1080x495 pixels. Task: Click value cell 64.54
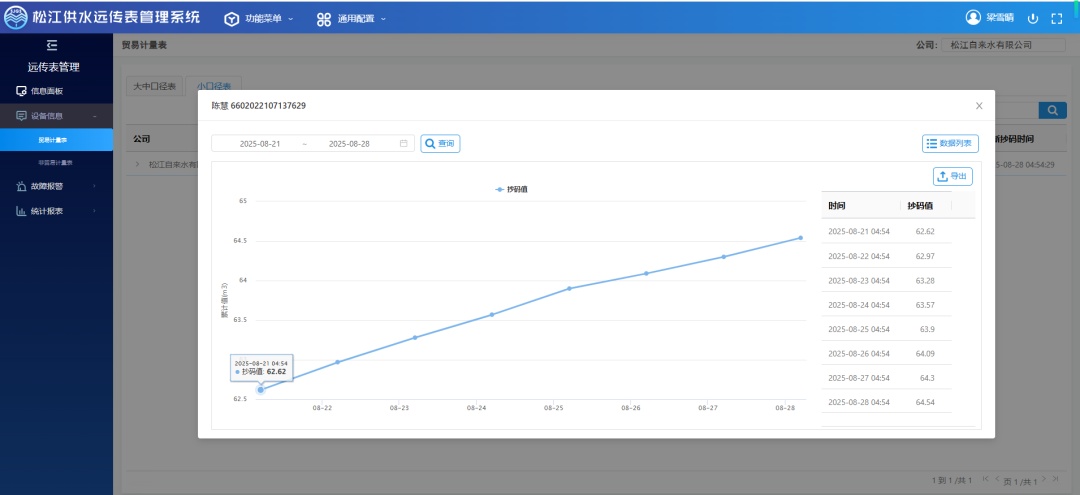click(x=925, y=402)
